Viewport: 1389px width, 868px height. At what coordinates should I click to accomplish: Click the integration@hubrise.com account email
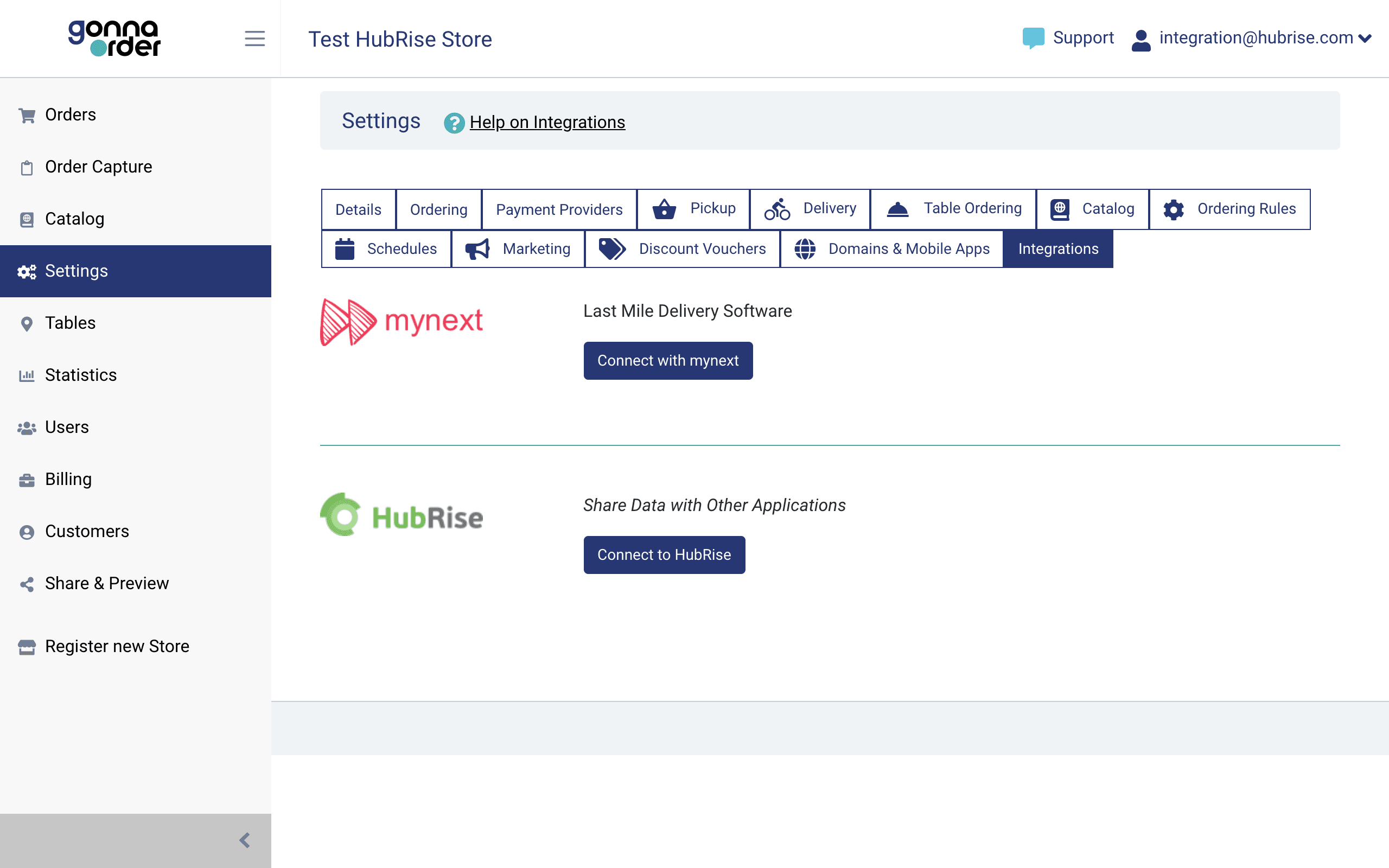coord(1256,38)
